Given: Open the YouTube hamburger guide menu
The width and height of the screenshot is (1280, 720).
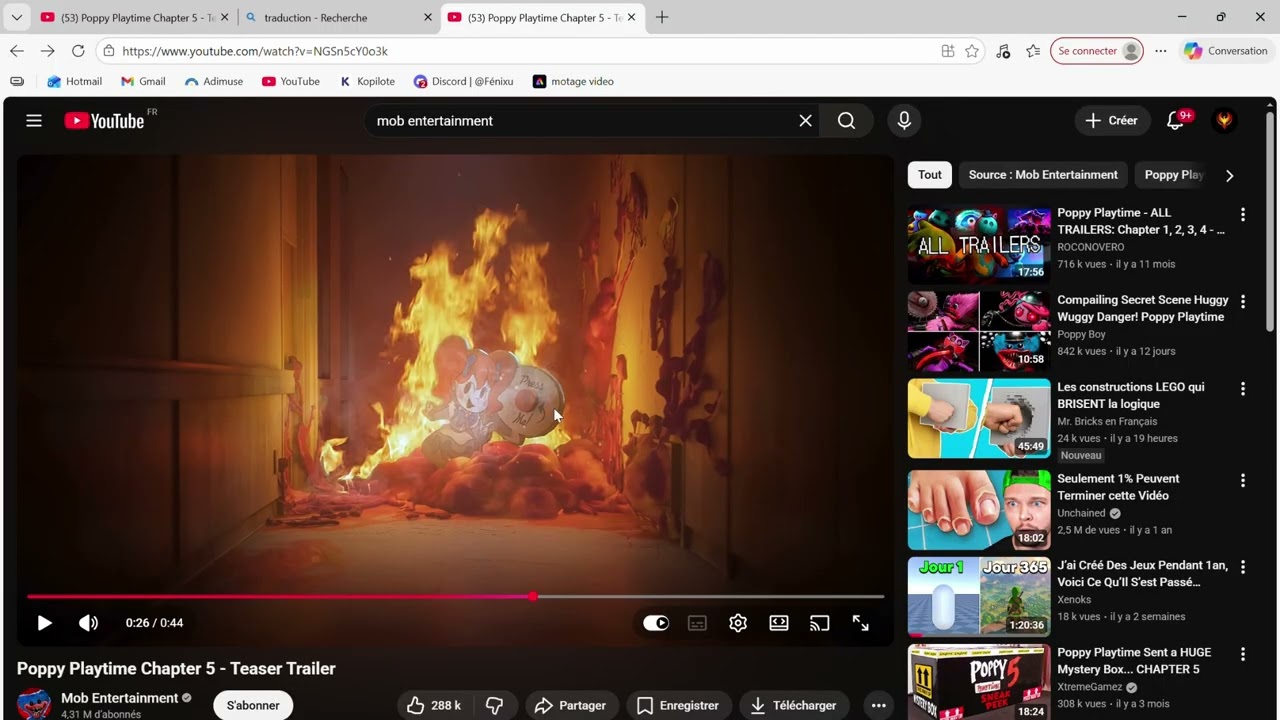Looking at the screenshot, I should 34,121.
